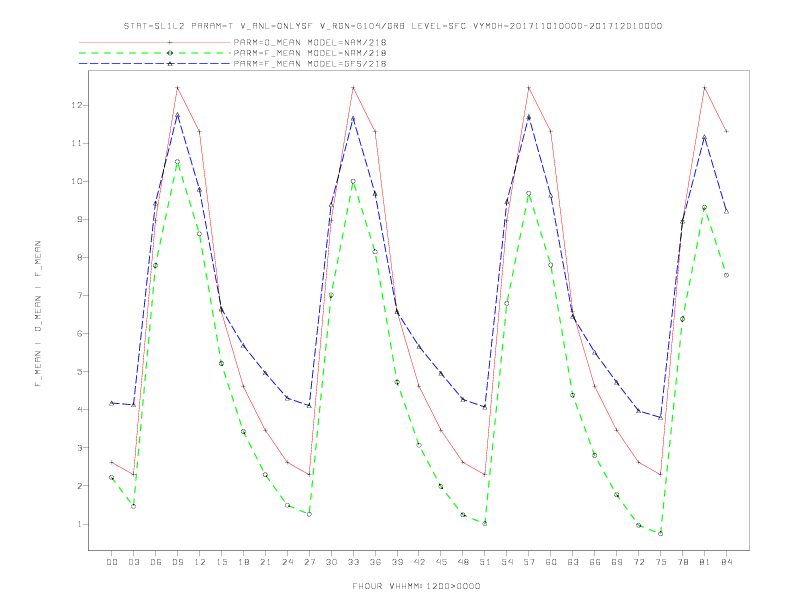Click y-axis tick label 2
Image resolution: width=792 pixels, height=612 pixels.
pyautogui.click(x=79, y=486)
